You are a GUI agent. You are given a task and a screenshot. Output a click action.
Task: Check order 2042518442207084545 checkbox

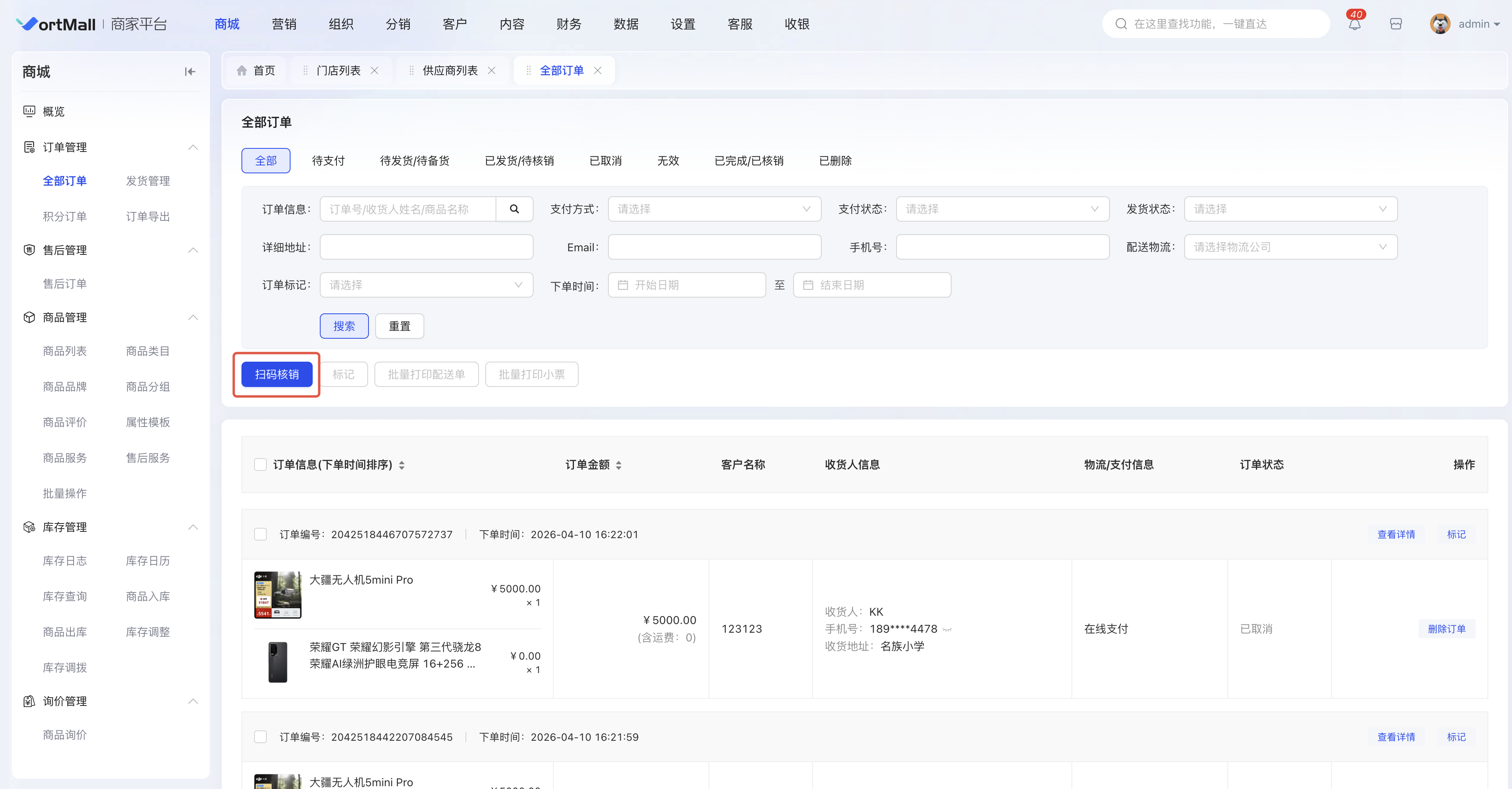coord(260,737)
